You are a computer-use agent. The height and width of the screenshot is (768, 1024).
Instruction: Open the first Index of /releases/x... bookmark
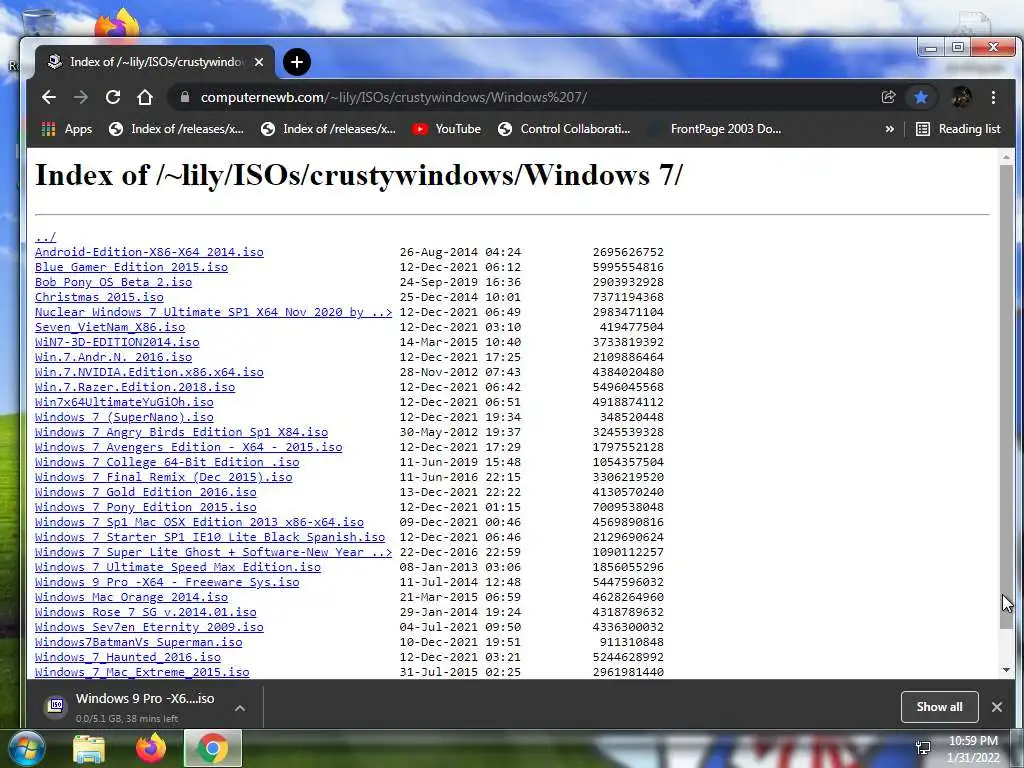pyautogui.click(x=176, y=129)
